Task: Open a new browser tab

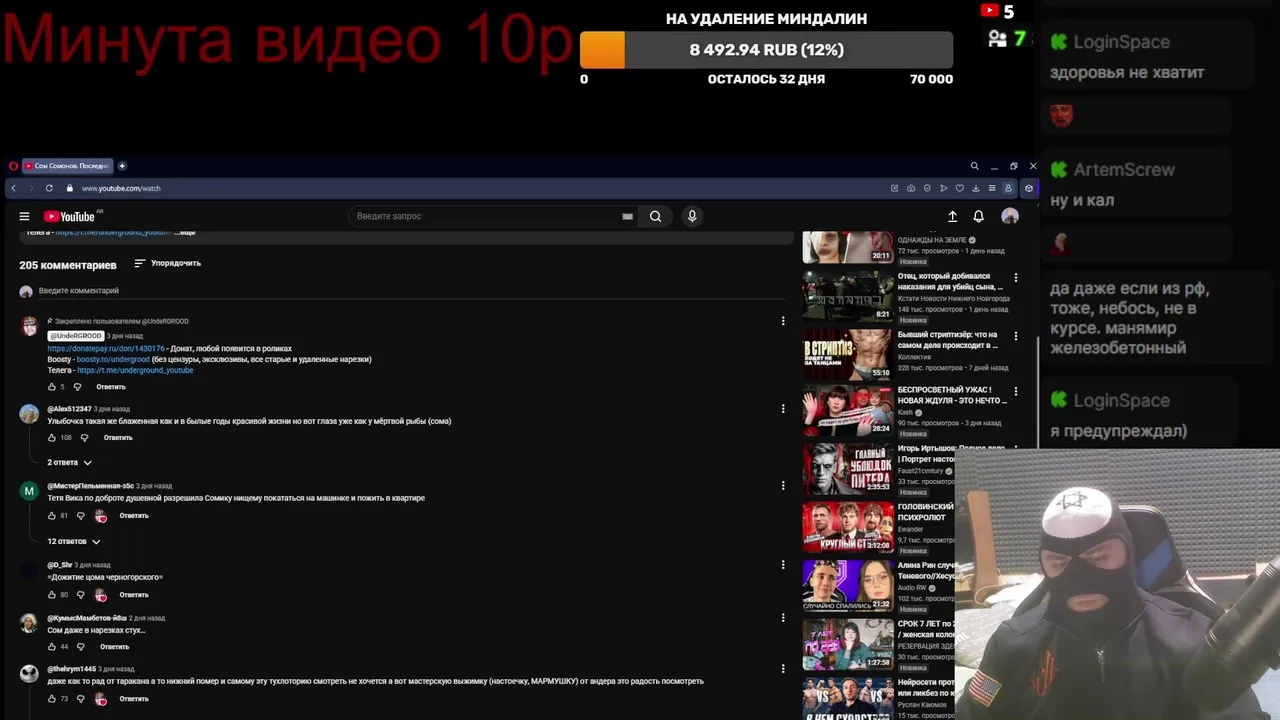Action: (x=122, y=166)
